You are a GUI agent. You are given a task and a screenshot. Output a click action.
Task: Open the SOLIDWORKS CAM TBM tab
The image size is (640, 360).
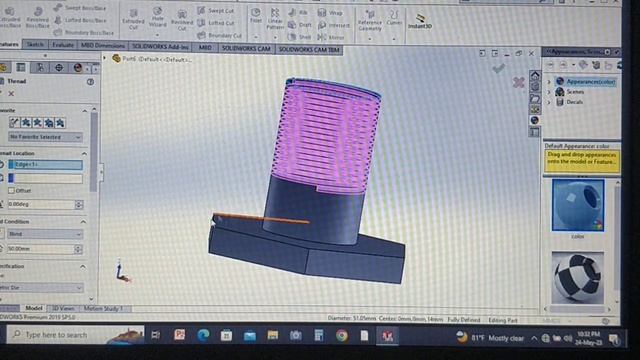click(x=309, y=50)
